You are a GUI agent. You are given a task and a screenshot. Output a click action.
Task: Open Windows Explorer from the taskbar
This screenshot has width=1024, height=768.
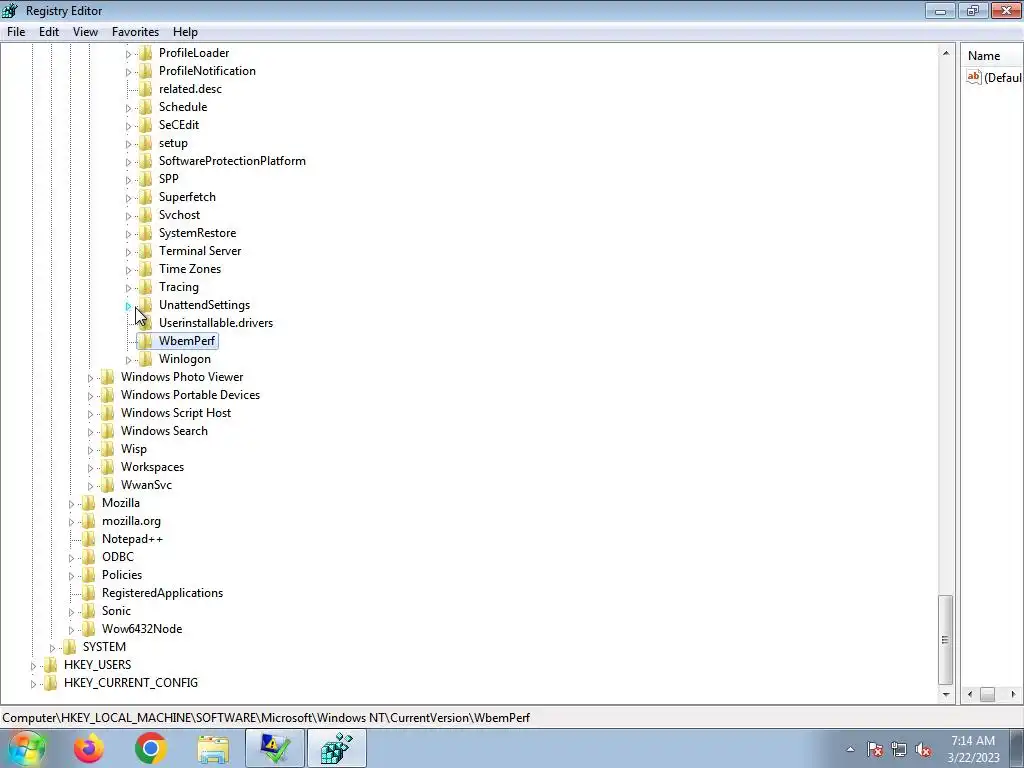pos(214,748)
